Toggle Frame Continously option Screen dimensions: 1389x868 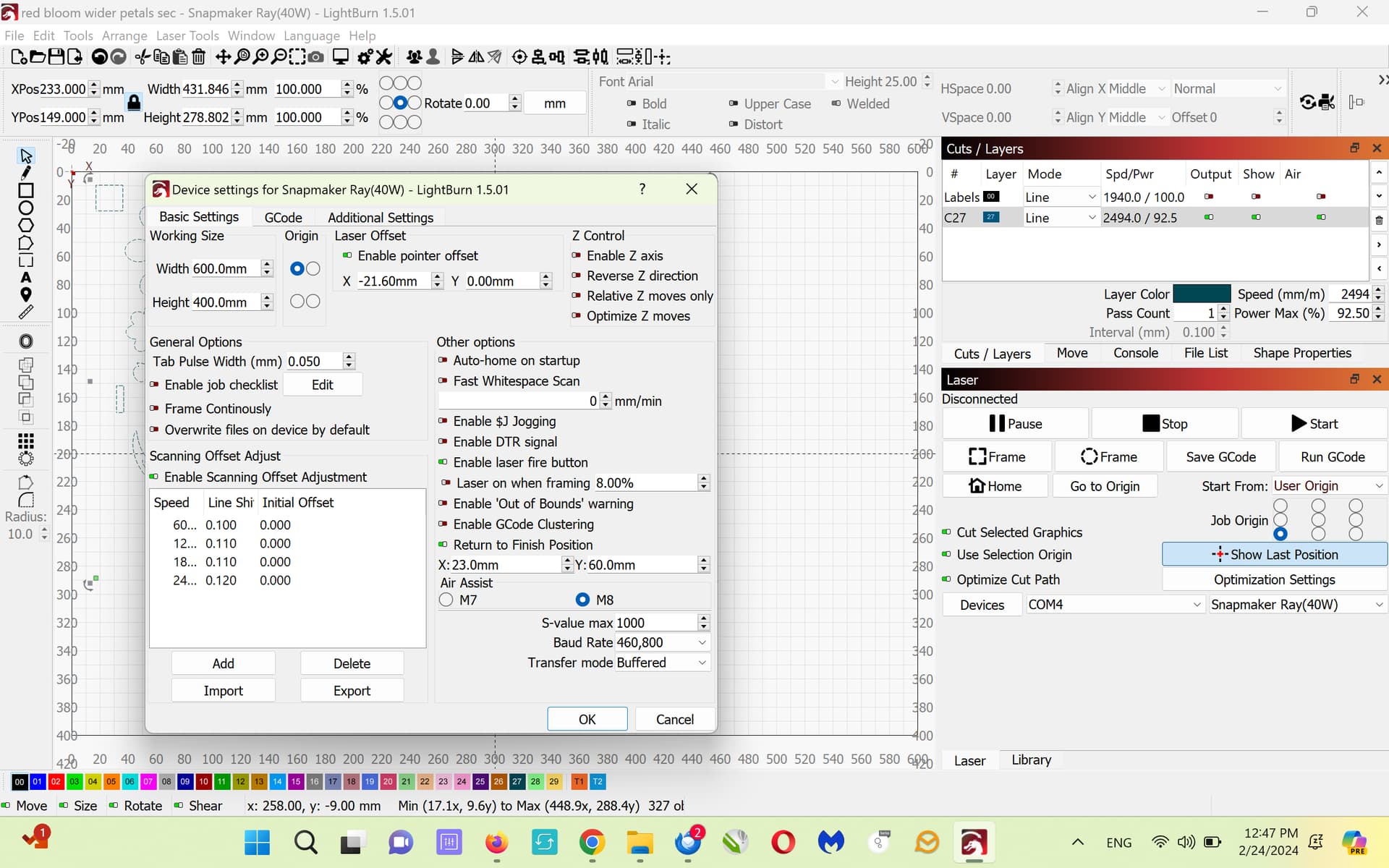point(211,409)
